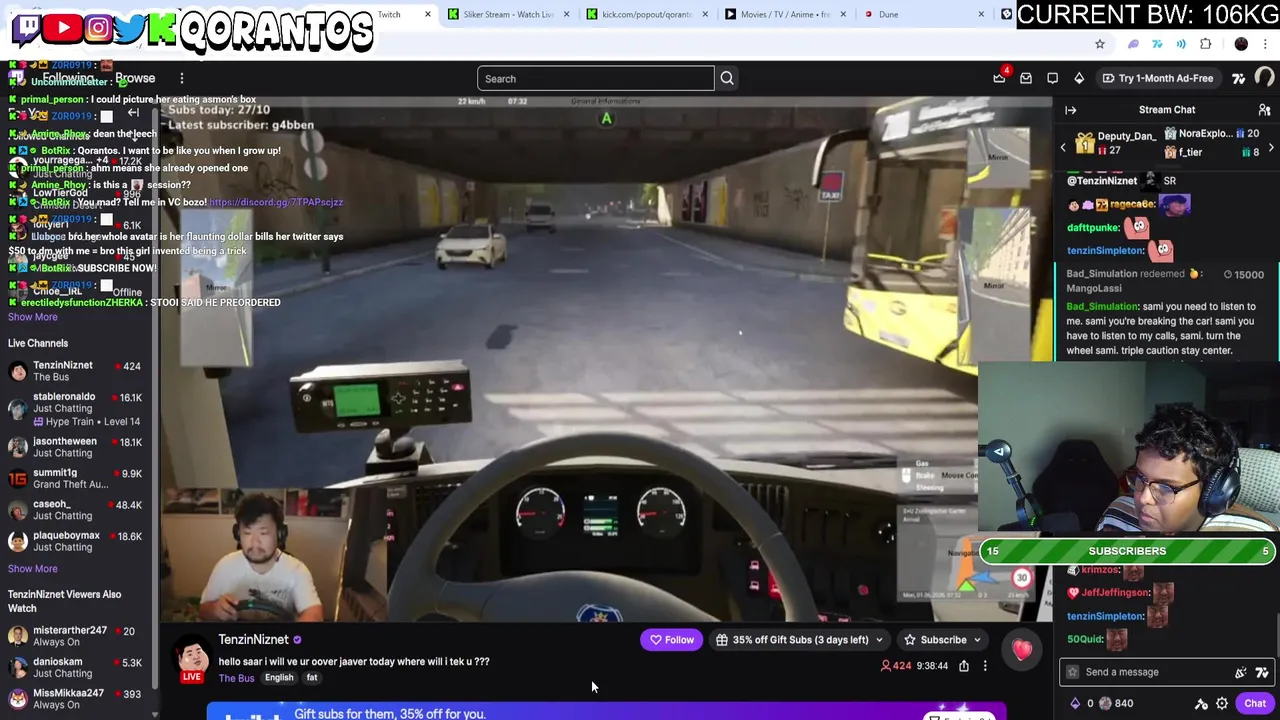Click the stream video player
Screen dimensions: 1280x720
pyautogui.click(x=606, y=358)
